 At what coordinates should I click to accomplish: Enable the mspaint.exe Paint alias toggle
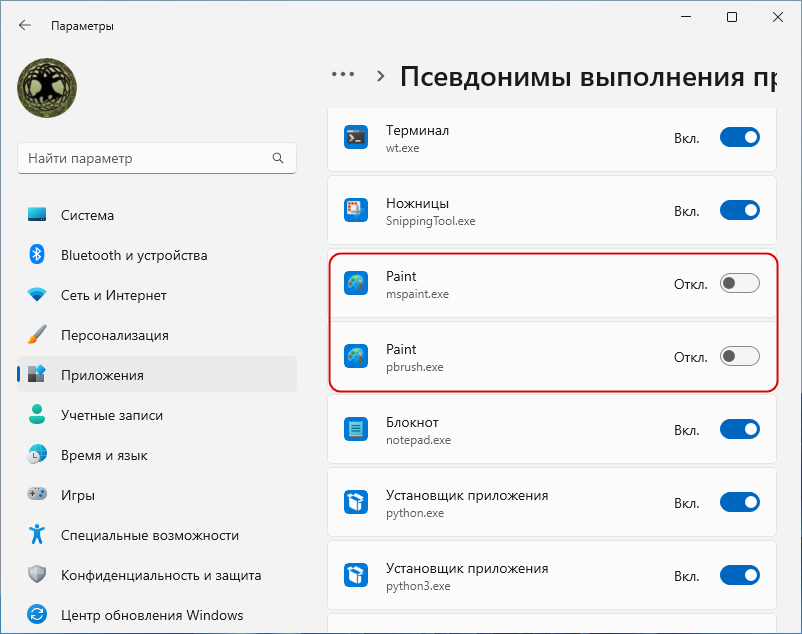pos(739,284)
